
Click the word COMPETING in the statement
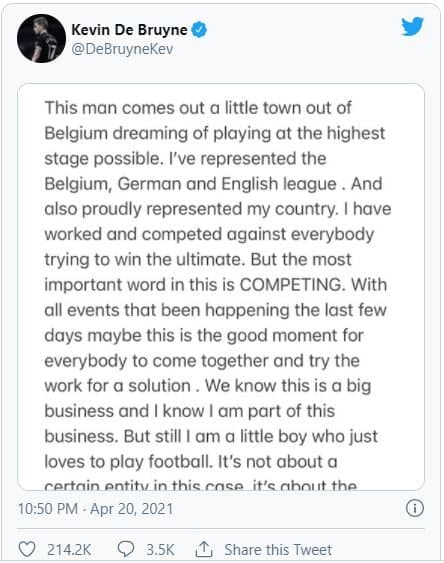click(x=292, y=285)
